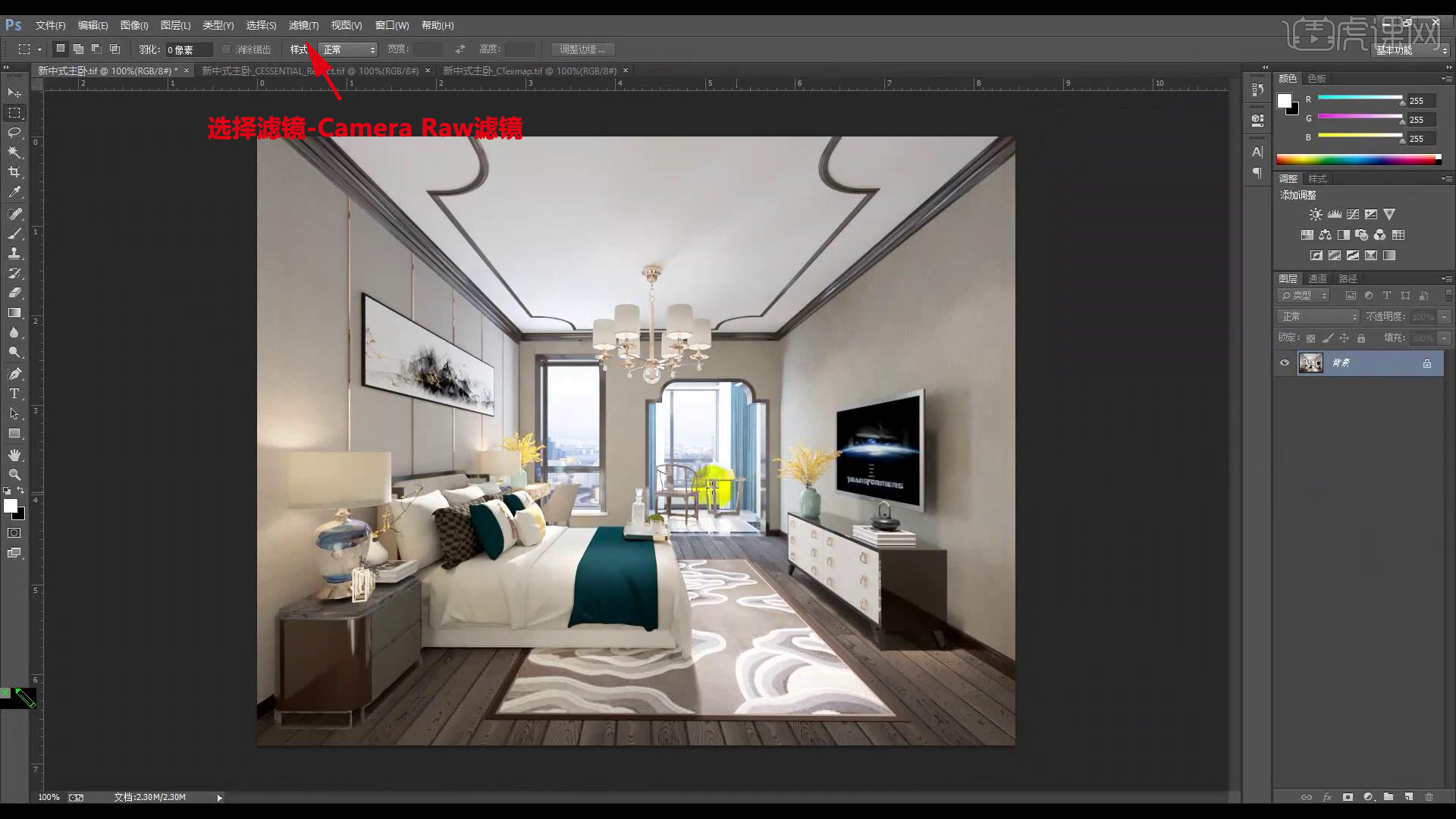The image size is (1456, 819).
Task: Create a new layer from bottom icon
Action: pyautogui.click(x=1409, y=797)
